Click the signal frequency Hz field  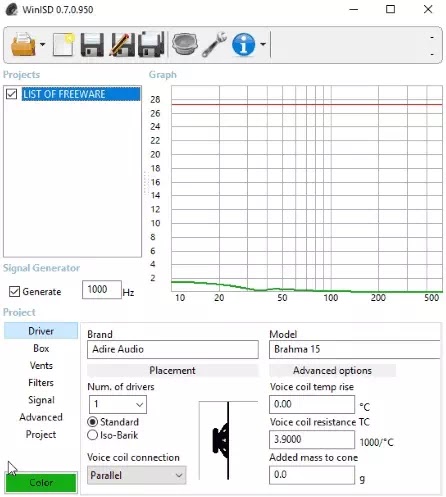click(102, 289)
